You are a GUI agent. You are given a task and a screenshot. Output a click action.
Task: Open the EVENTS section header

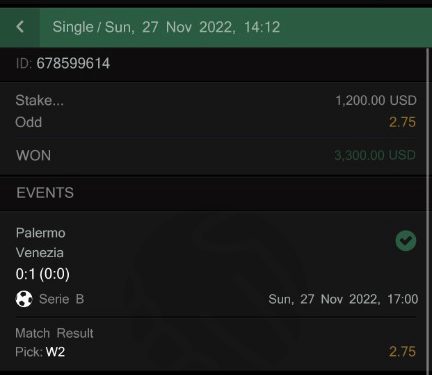pos(45,193)
